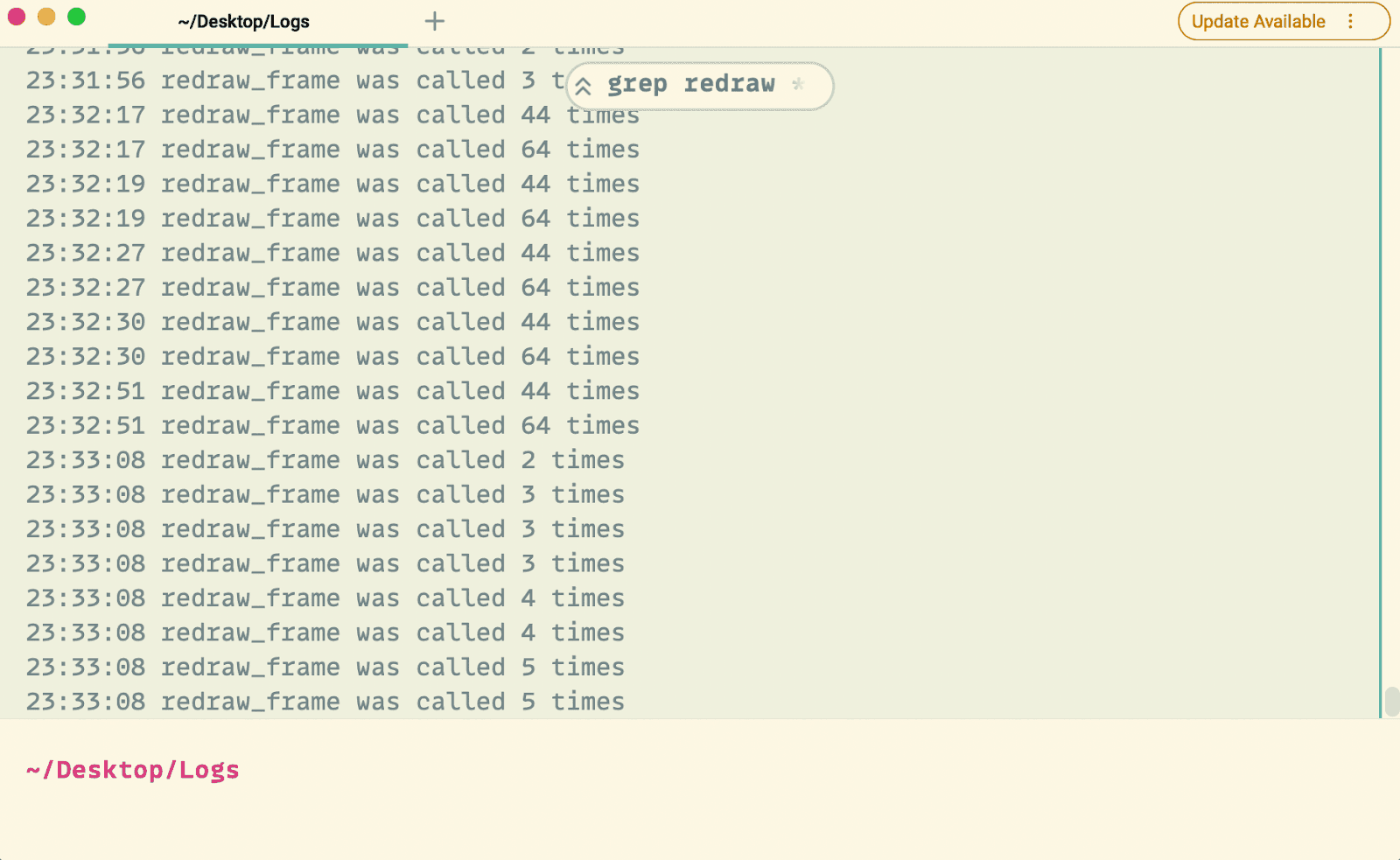This screenshot has height=860, width=1400.
Task: Click the 23:33:08 line called 2 times
Action: coord(325,460)
